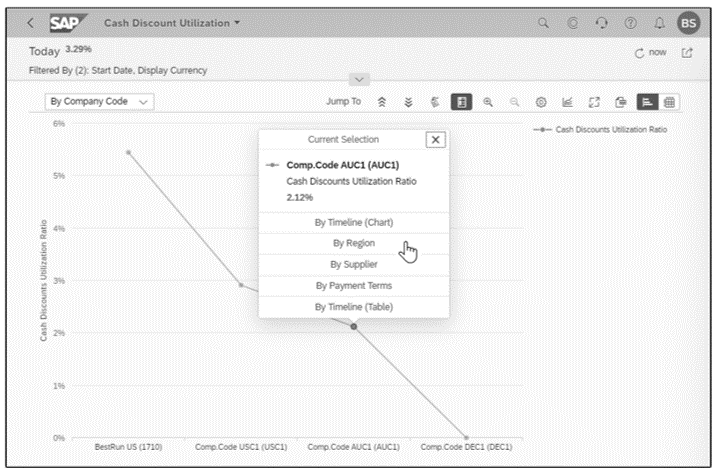Open the chart type selector icon
The image size is (716, 473).
(x=567, y=102)
